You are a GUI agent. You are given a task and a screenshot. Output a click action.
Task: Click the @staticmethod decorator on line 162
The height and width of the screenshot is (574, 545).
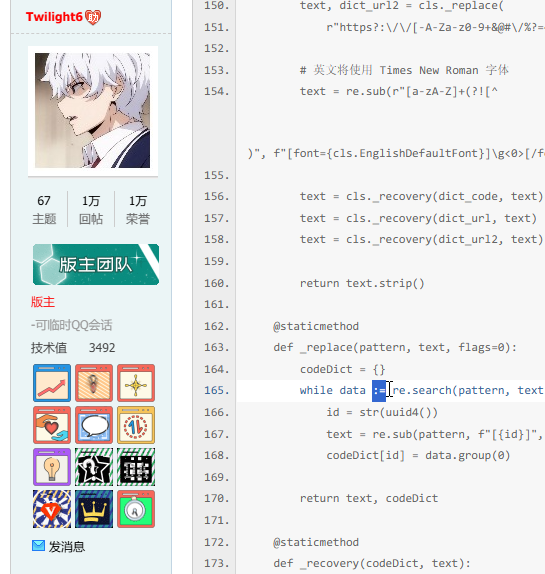point(316,326)
